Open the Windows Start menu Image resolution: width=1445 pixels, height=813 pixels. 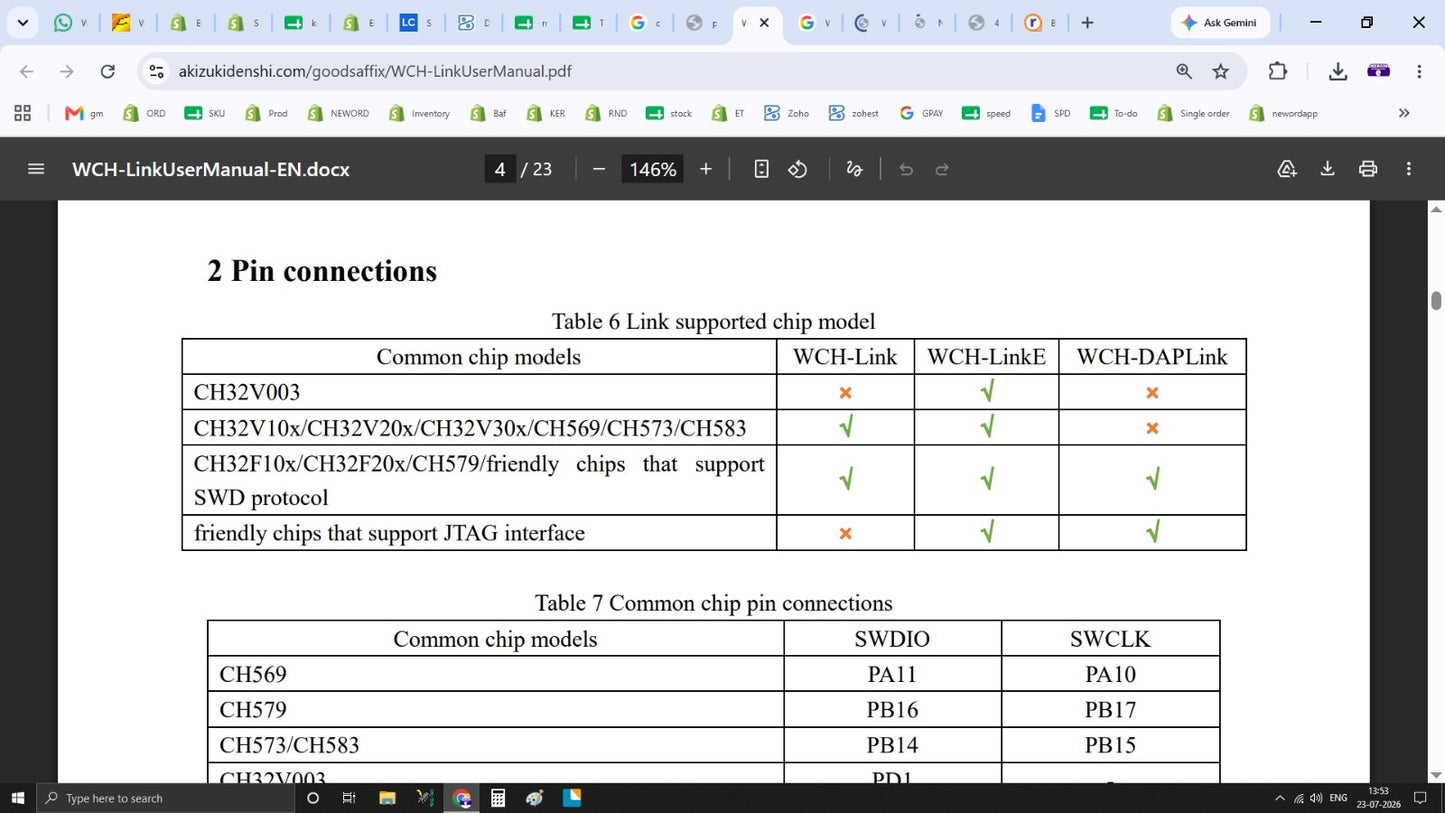17,798
